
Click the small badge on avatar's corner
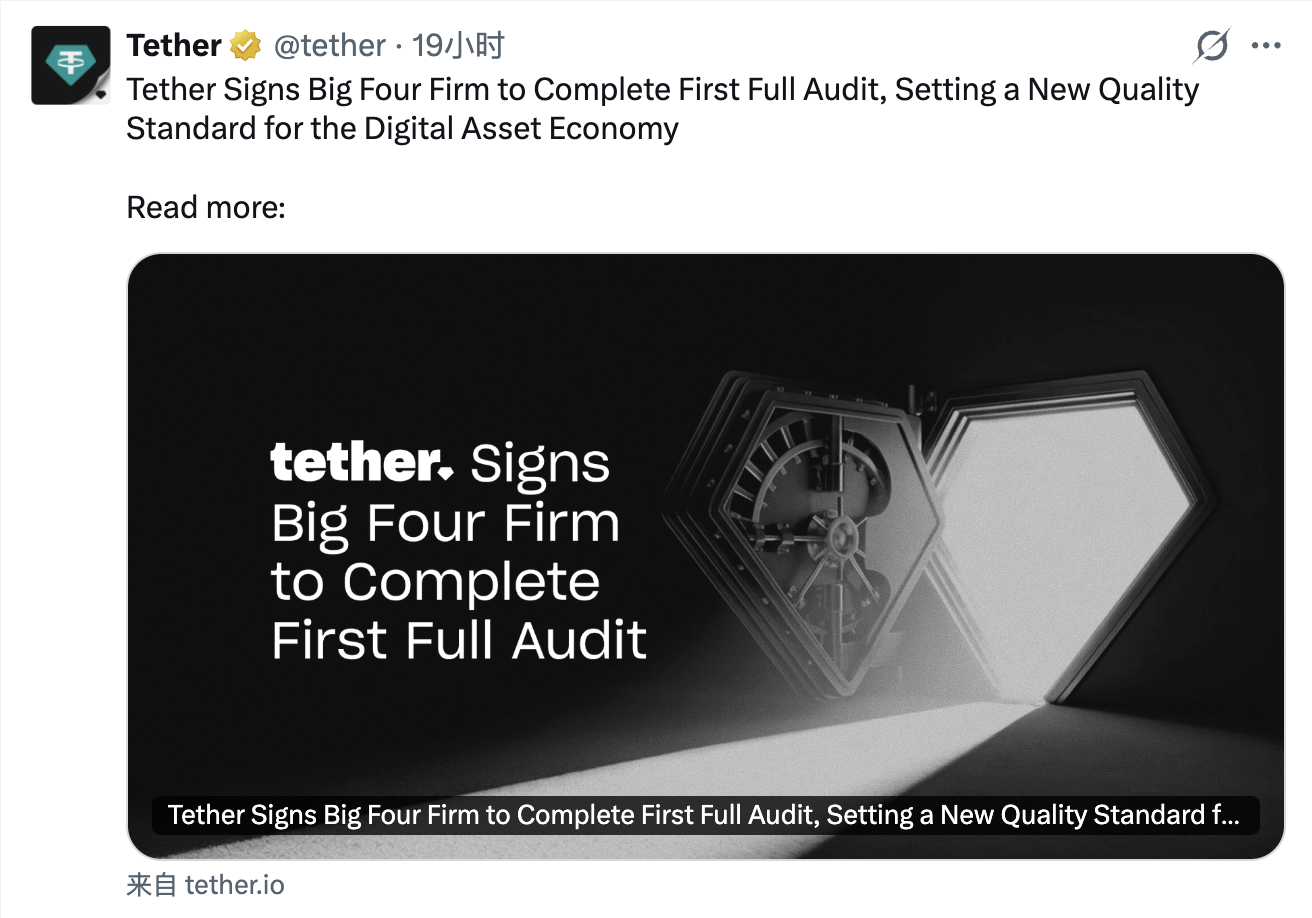(100, 95)
